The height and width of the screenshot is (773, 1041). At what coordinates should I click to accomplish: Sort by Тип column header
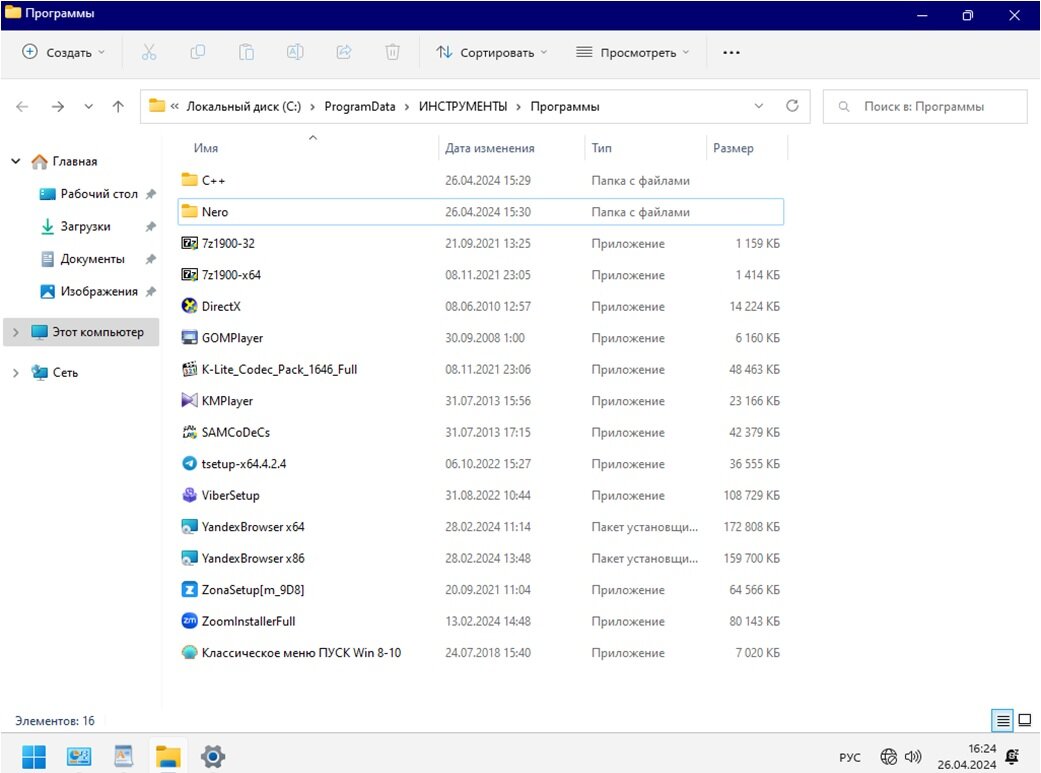click(601, 148)
